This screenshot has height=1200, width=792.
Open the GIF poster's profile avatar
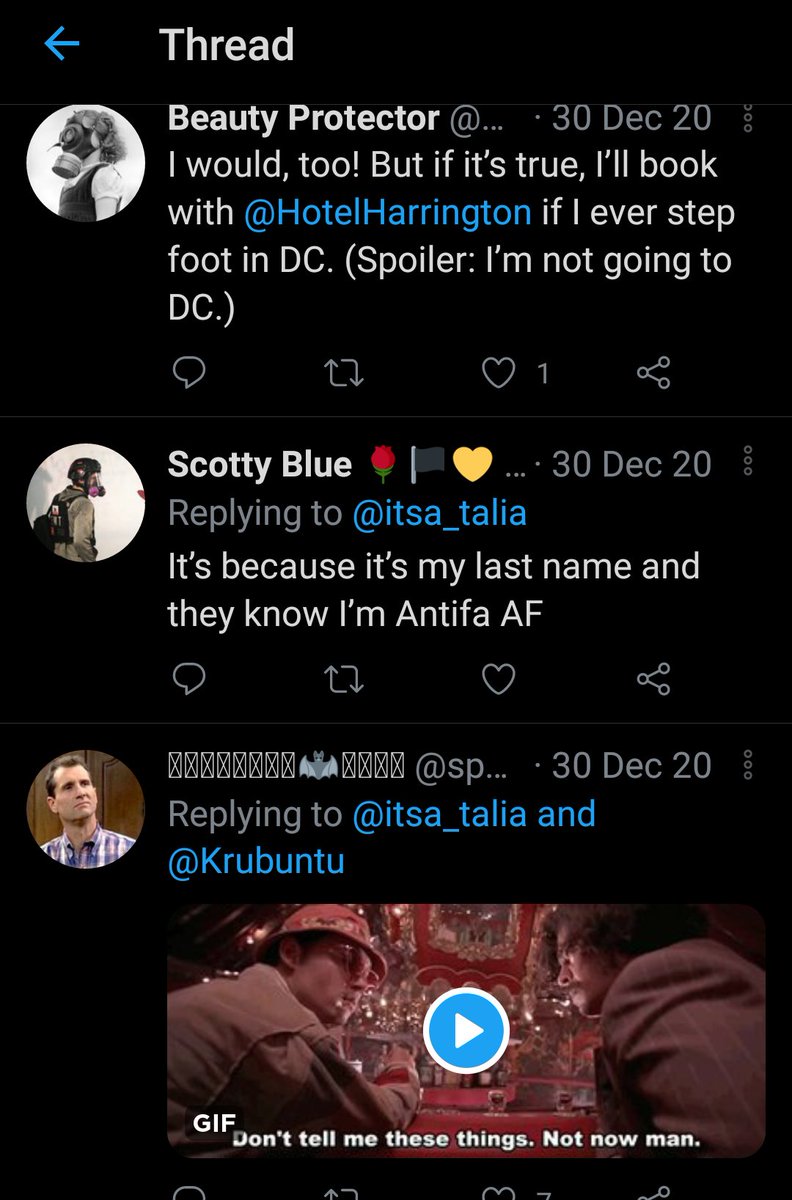[86, 808]
